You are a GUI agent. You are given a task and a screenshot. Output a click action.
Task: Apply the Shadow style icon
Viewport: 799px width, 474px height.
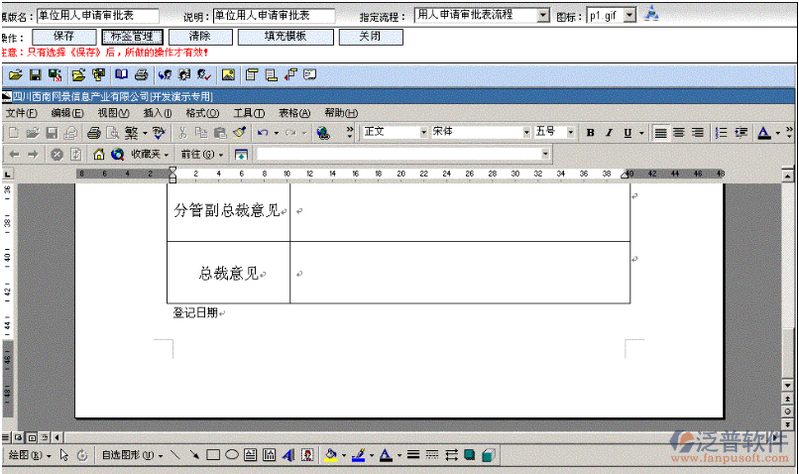coord(469,455)
